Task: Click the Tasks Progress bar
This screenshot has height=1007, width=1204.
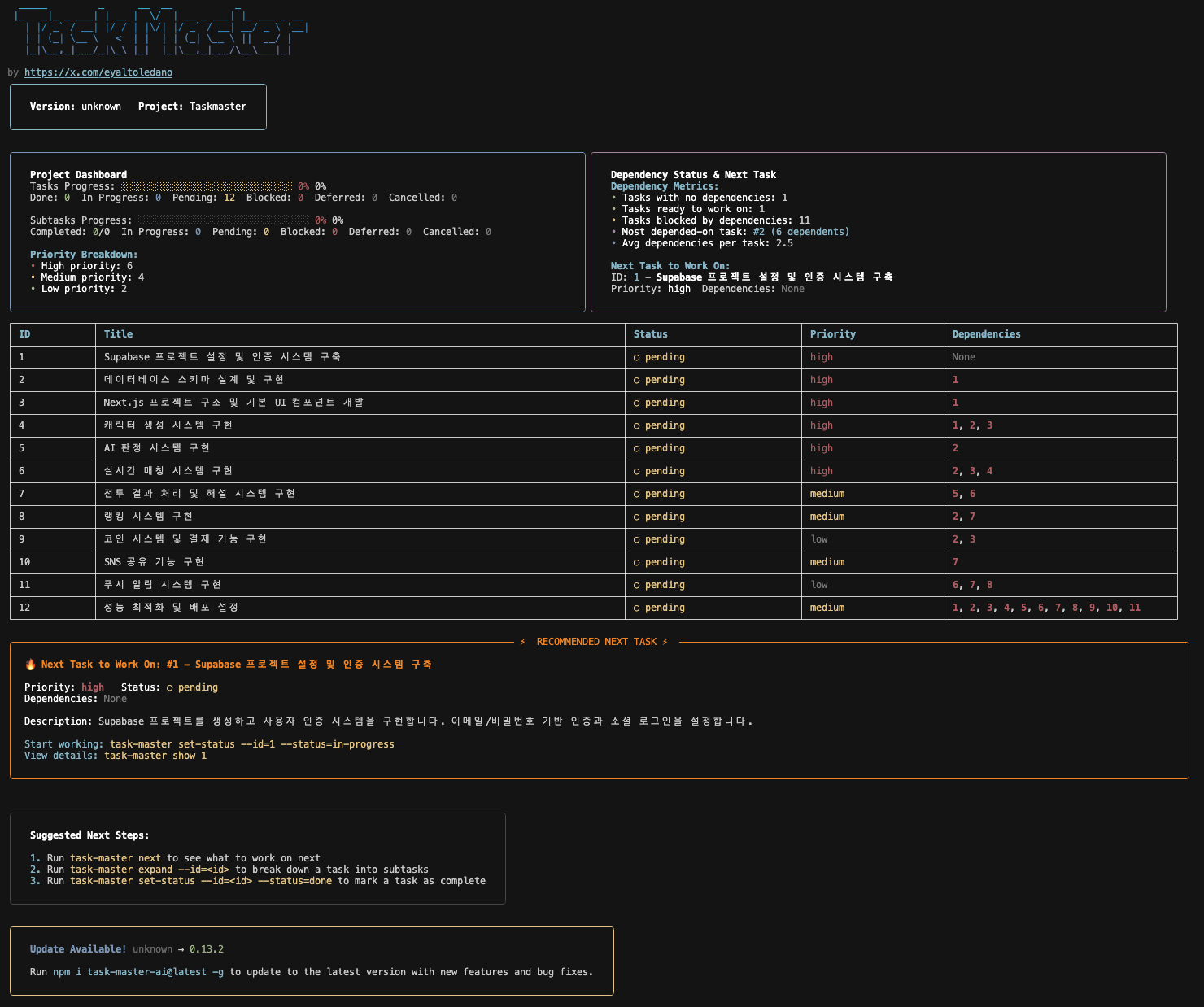Action: click(x=207, y=186)
